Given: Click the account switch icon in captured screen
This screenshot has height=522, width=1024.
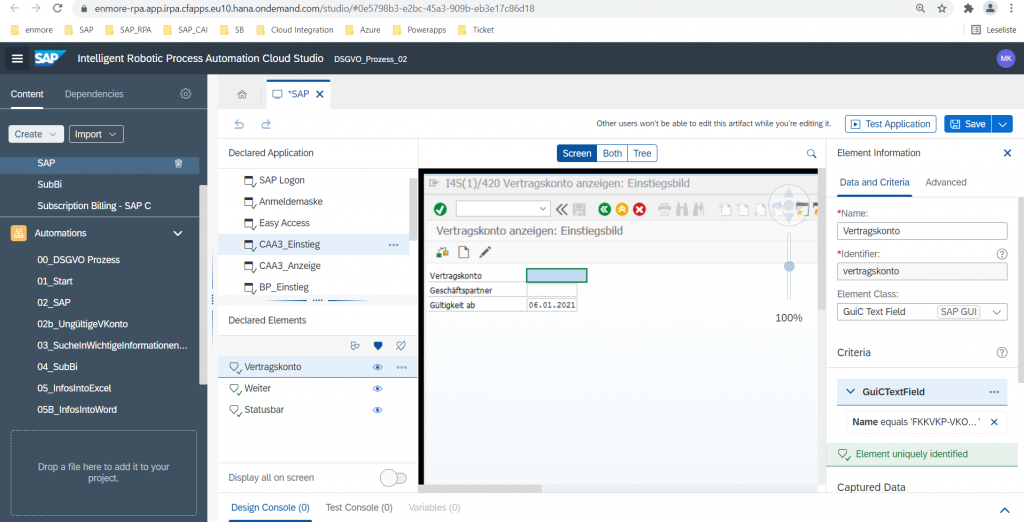Looking at the screenshot, I should (x=443, y=252).
